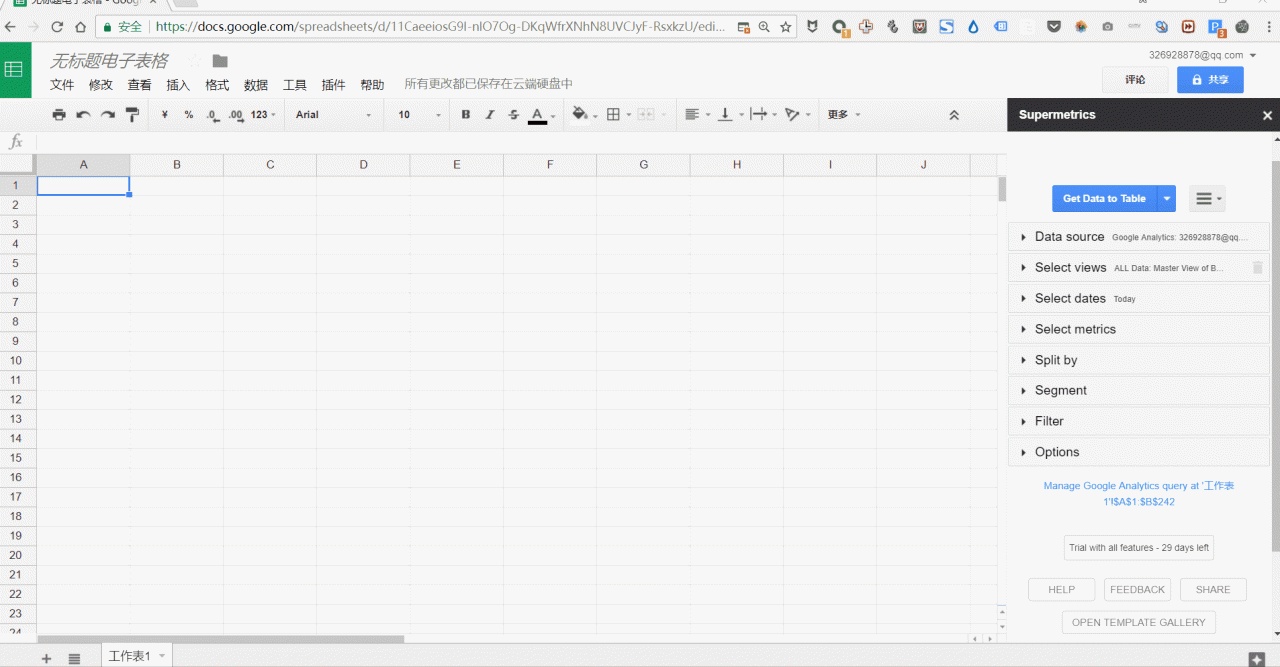This screenshot has width=1280, height=667.
Task: Click the print icon in the toolbar
Action: point(59,115)
